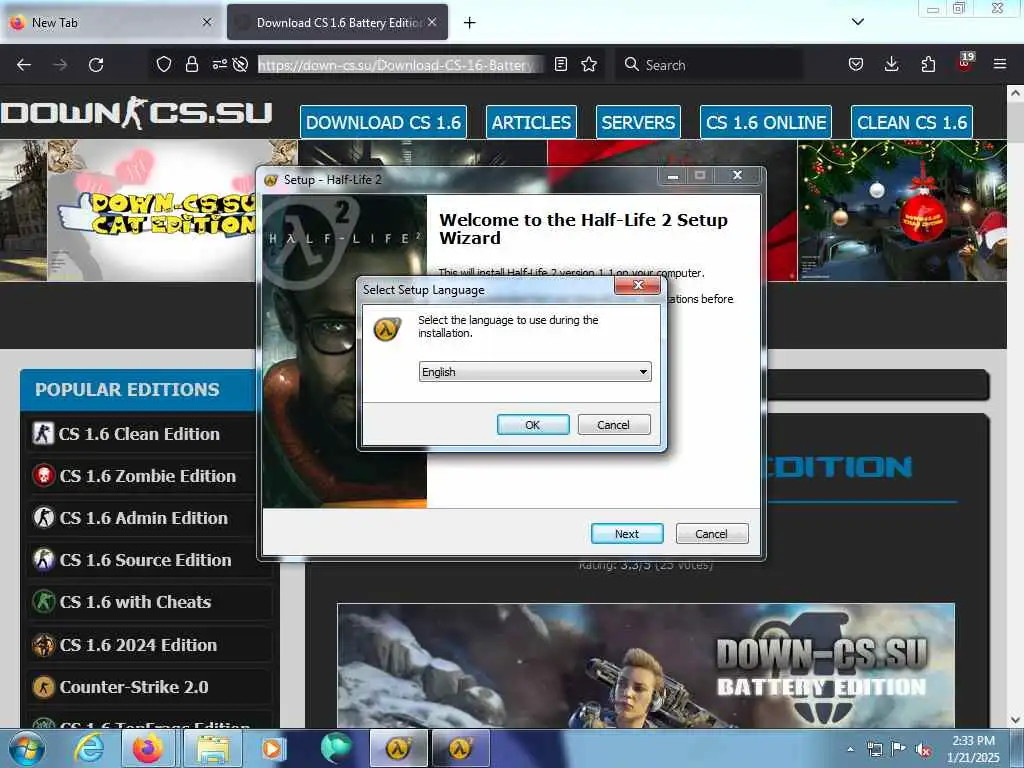Reload the current page
The image size is (1024, 768).
point(96,65)
